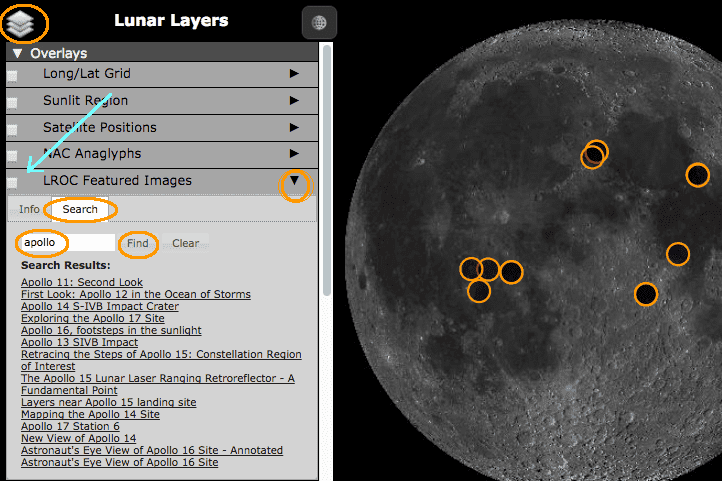Check the LROC Featured Images checkbox
Screen dimensions: 722x481
12,182
